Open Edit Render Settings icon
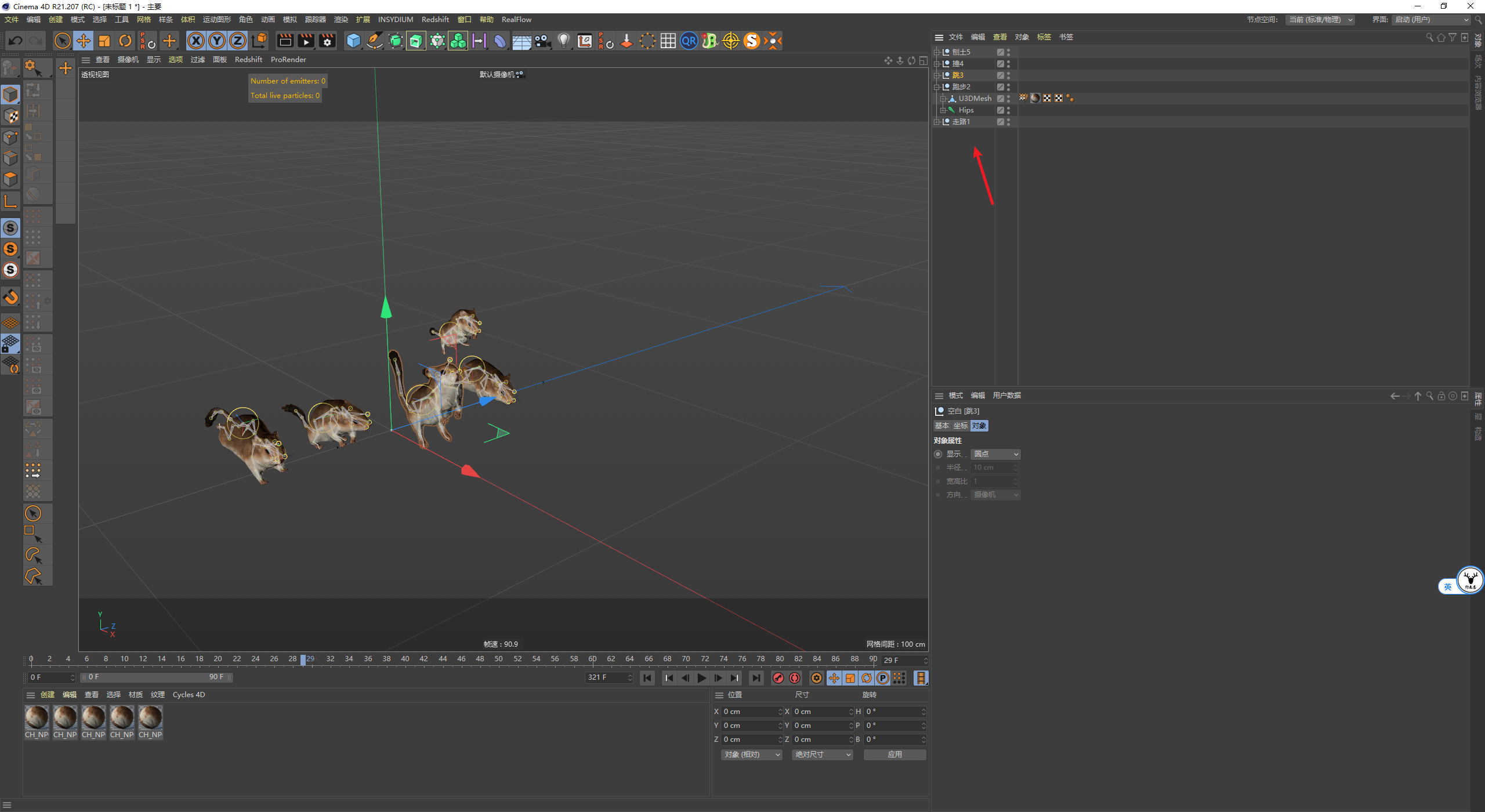This screenshot has height=812, width=1485. click(327, 41)
